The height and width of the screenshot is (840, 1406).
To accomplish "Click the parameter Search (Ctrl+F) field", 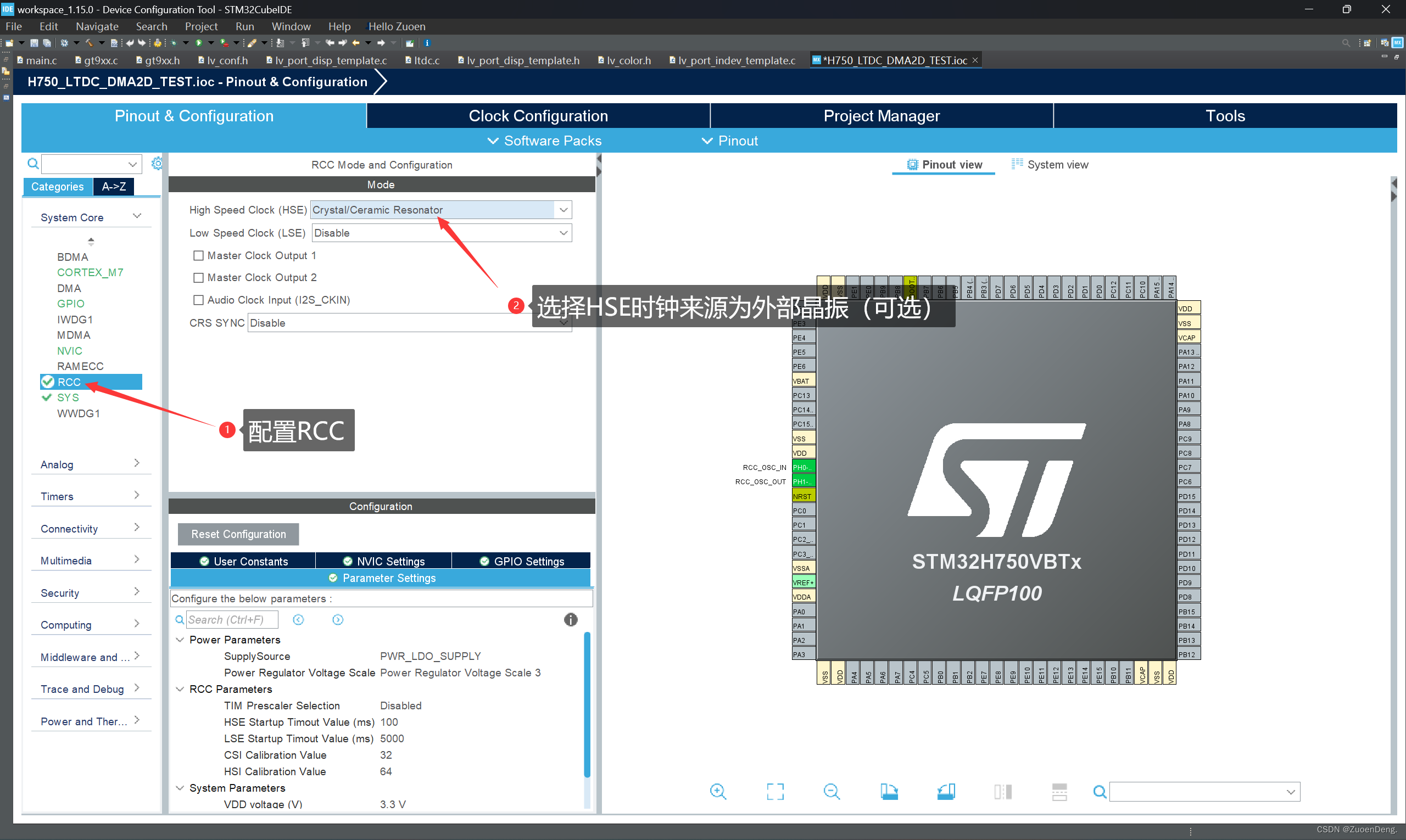I will pos(232,620).
